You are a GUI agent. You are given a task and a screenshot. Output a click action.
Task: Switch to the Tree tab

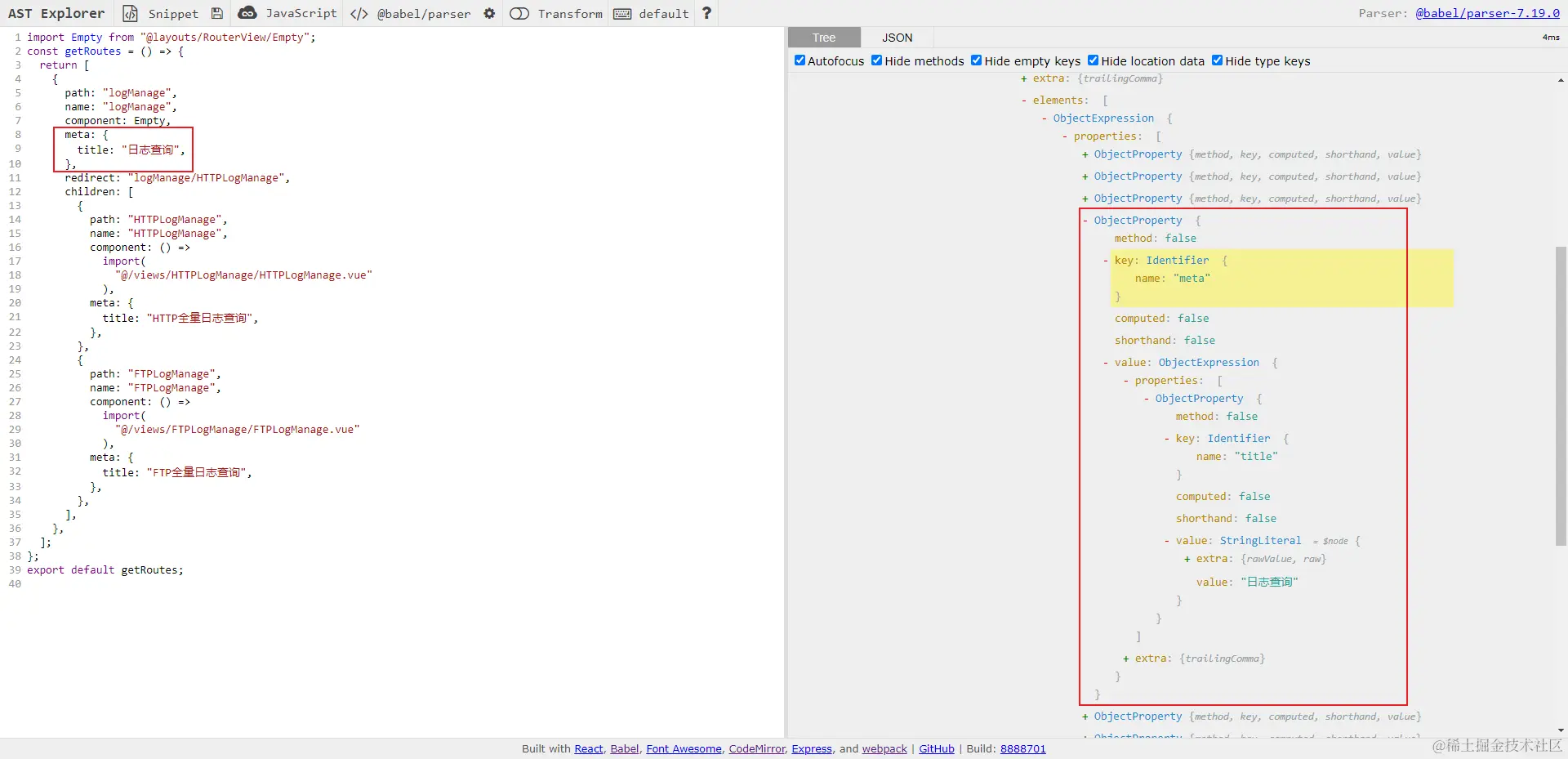(x=824, y=38)
